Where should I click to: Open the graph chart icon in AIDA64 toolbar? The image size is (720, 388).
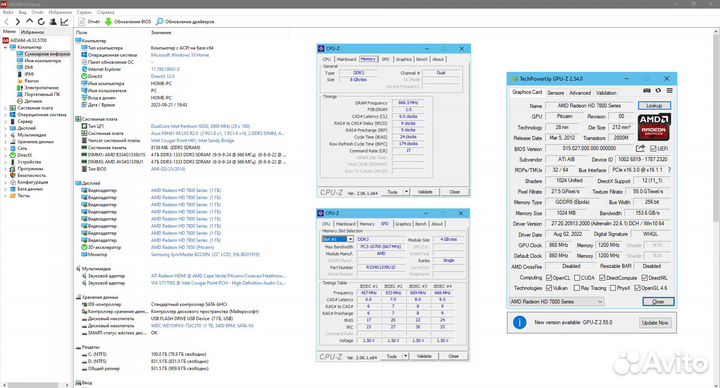[64, 22]
